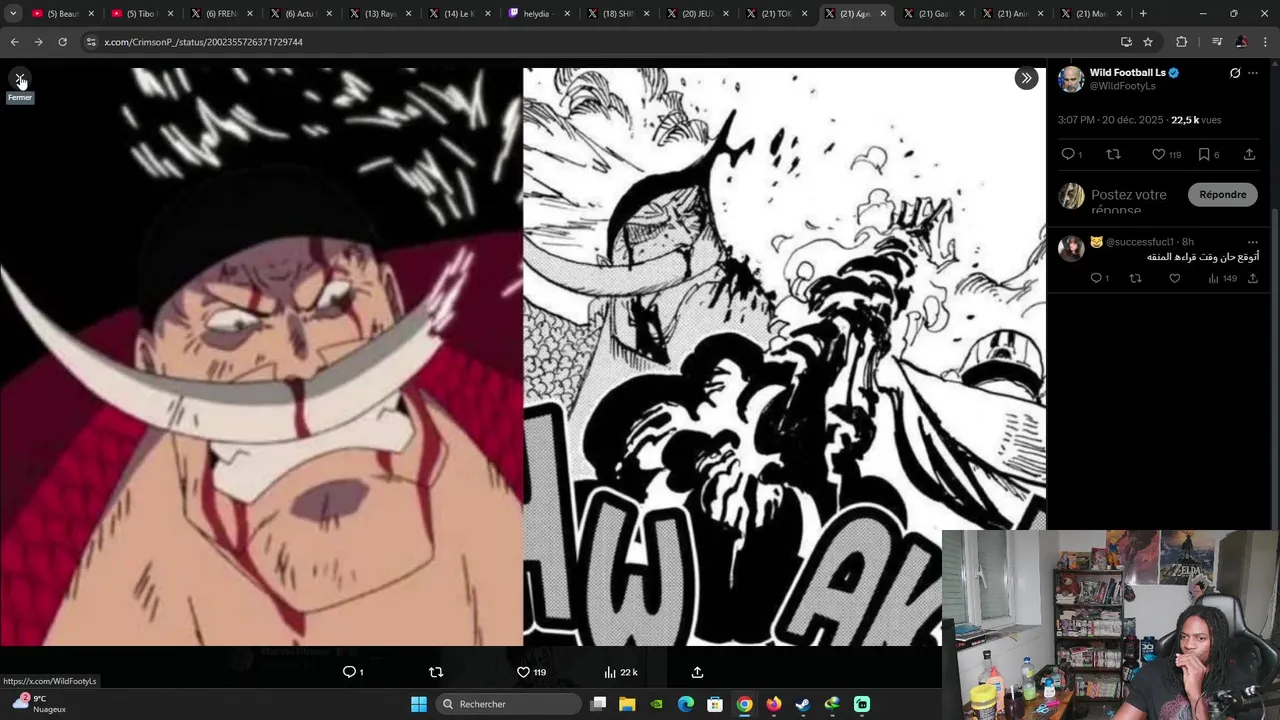
Task: Open Microsoft Edge from taskbar
Action: [x=686, y=704]
